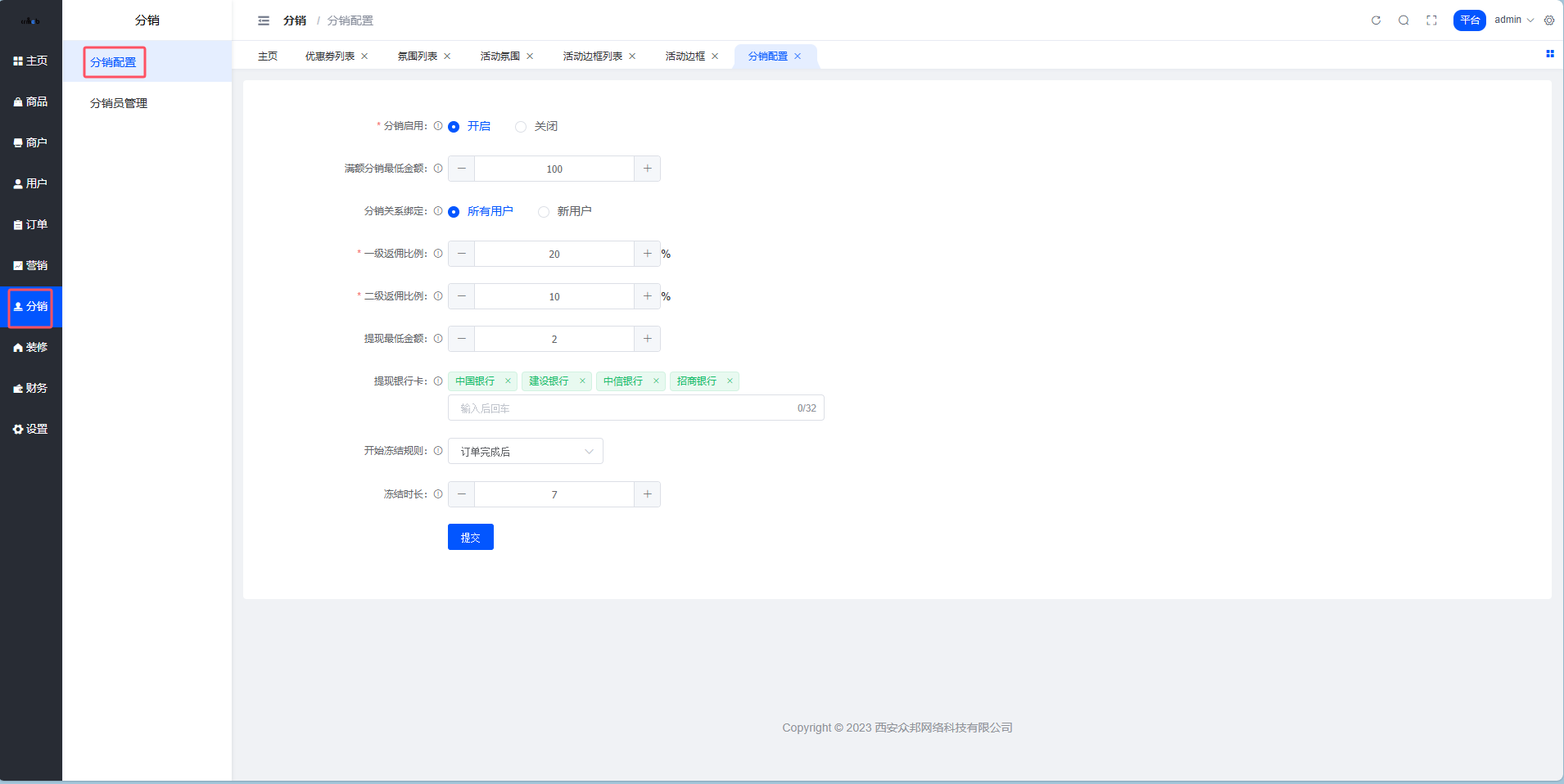The height and width of the screenshot is (784, 1564).
Task: Click the settings gear icon beside admin
Action: [x=1549, y=20]
